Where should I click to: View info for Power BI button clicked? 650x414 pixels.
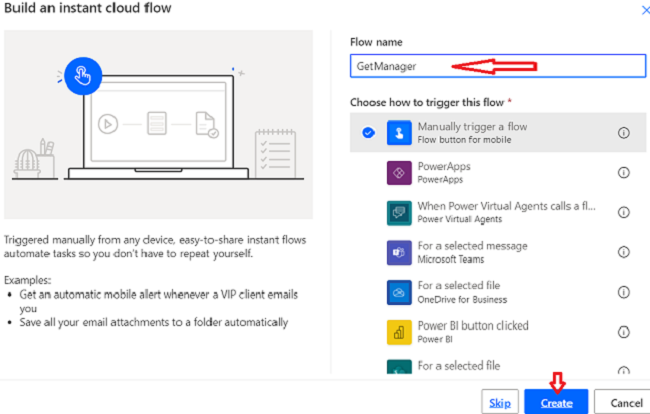point(623,332)
